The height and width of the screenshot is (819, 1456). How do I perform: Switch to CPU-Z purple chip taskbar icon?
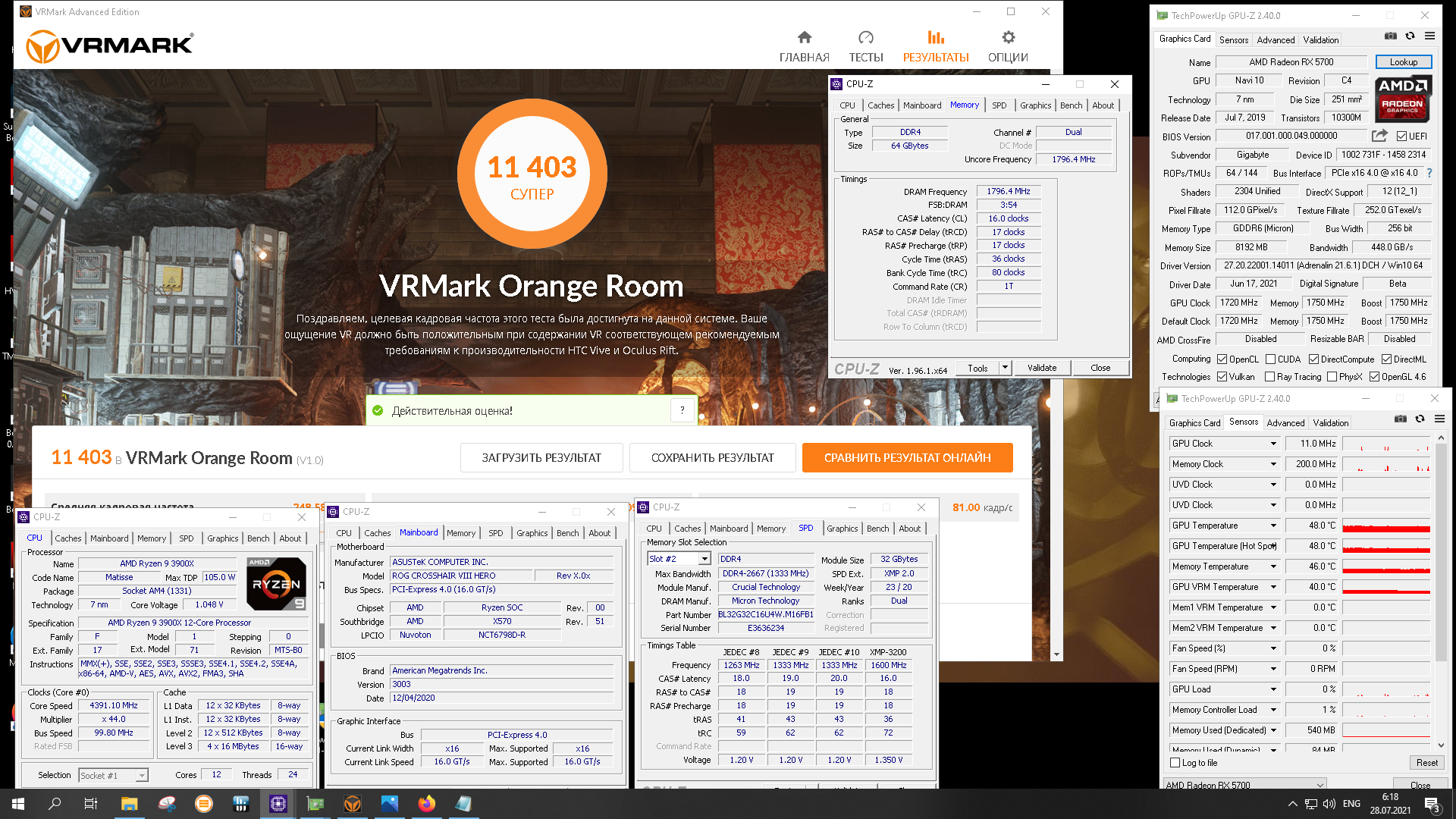point(278,804)
